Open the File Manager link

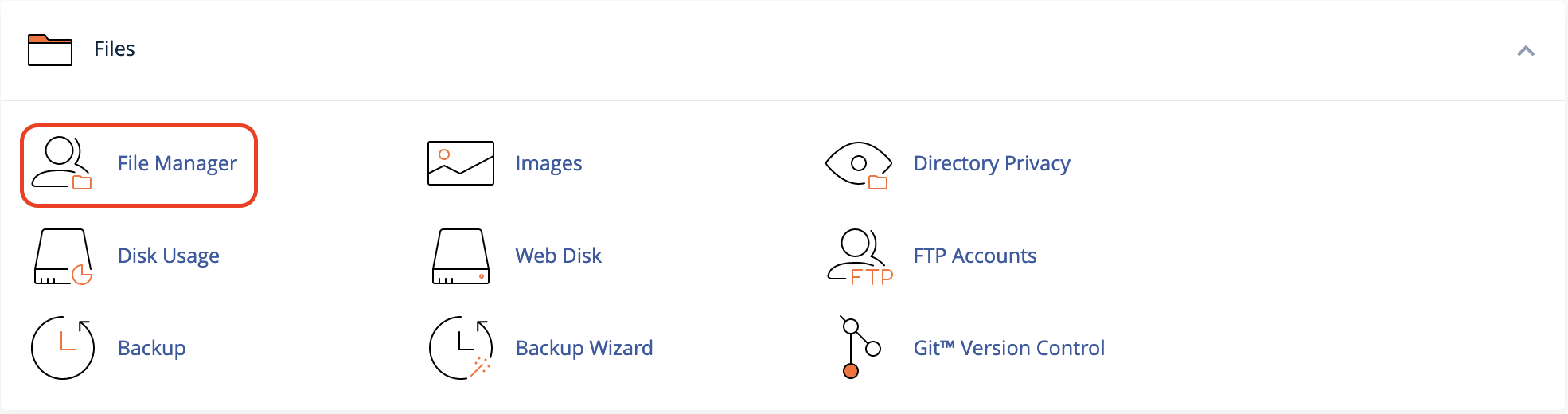[x=177, y=163]
